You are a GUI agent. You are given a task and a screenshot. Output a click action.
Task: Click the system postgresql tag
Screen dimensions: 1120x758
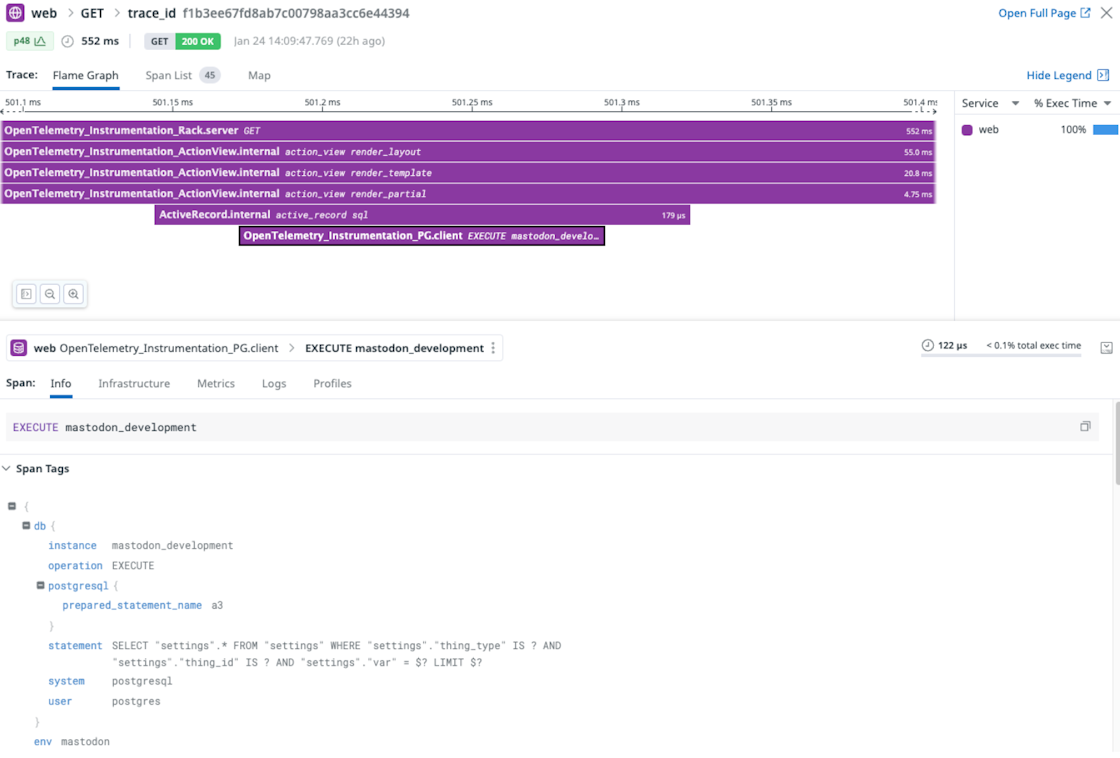pyautogui.click(x=110, y=681)
